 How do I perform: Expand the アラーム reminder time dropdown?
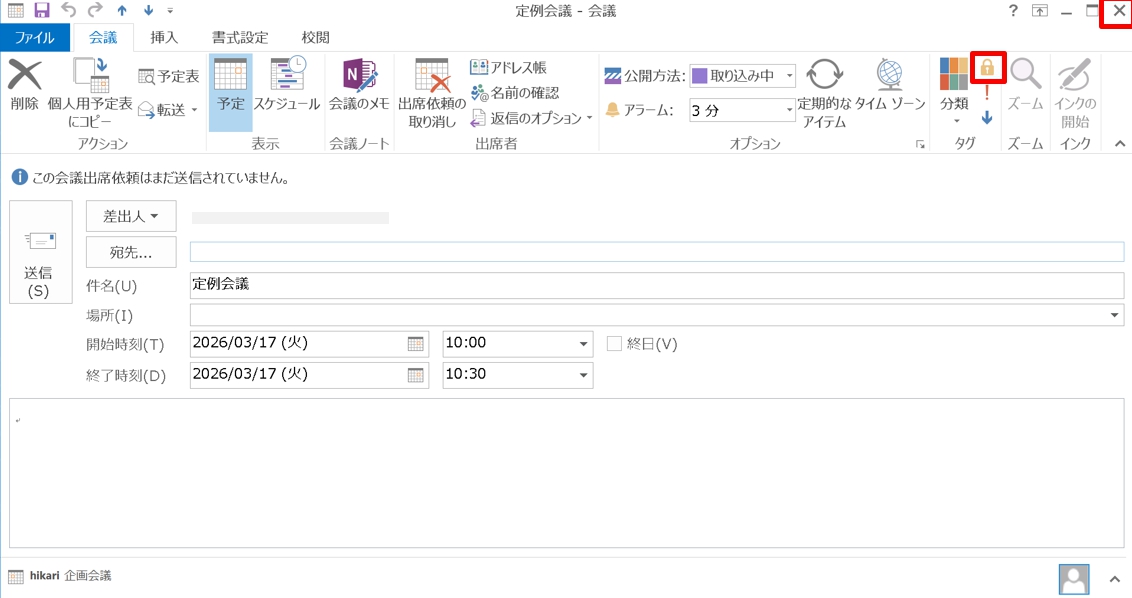(789, 110)
